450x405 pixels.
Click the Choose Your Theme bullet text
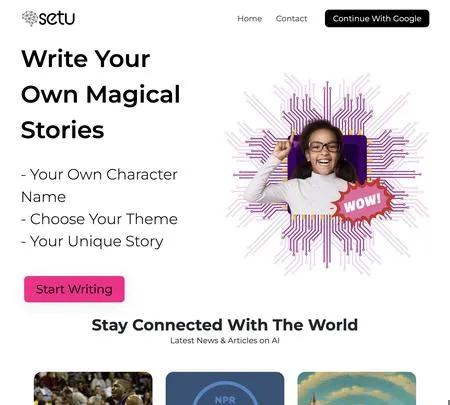(x=99, y=219)
